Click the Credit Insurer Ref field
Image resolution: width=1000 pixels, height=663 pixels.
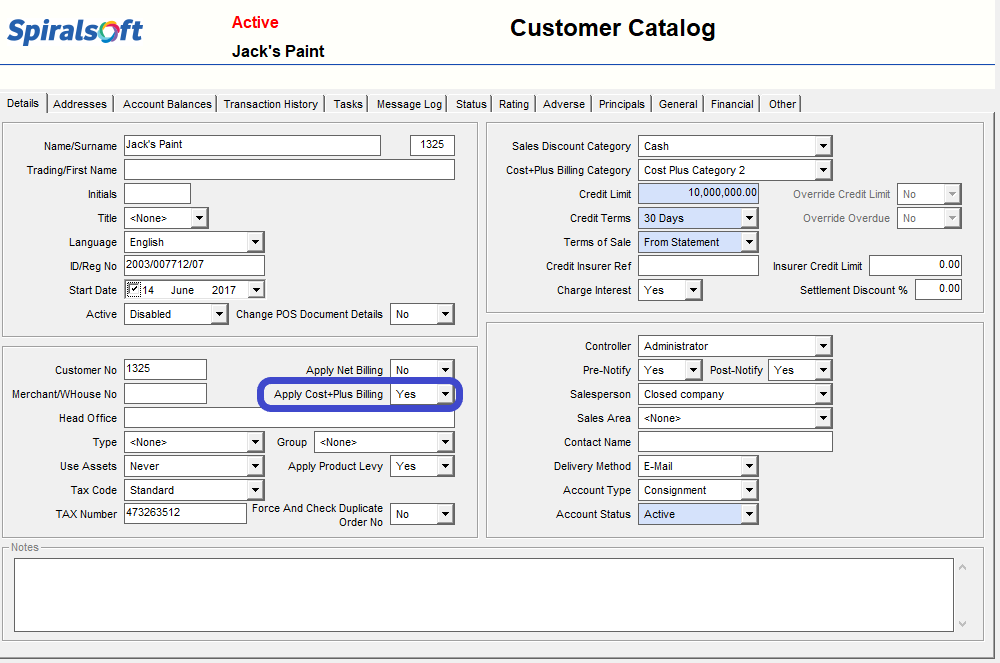point(698,266)
